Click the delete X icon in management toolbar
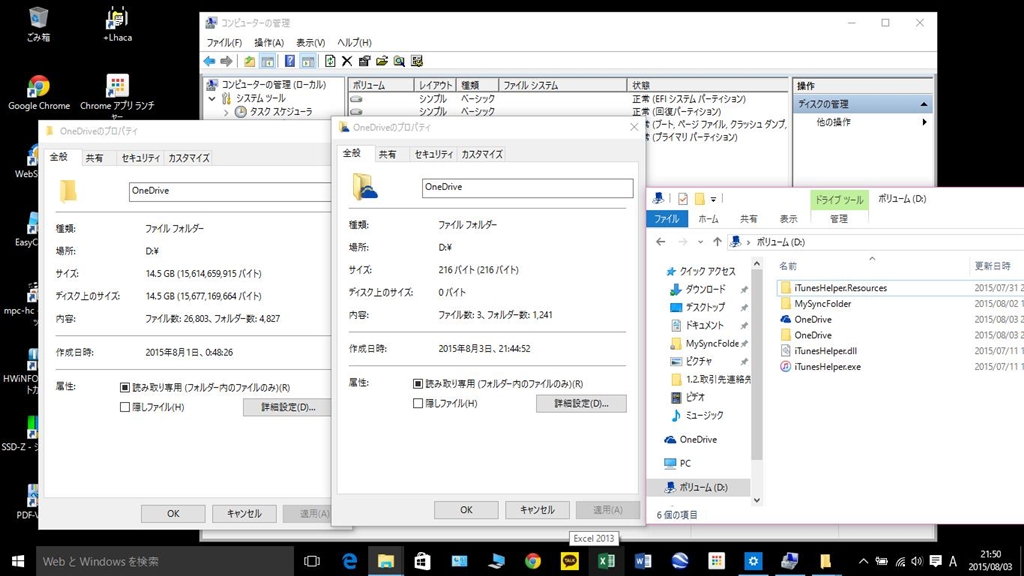This screenshot has width=1024, height=576. click(347, 61)
